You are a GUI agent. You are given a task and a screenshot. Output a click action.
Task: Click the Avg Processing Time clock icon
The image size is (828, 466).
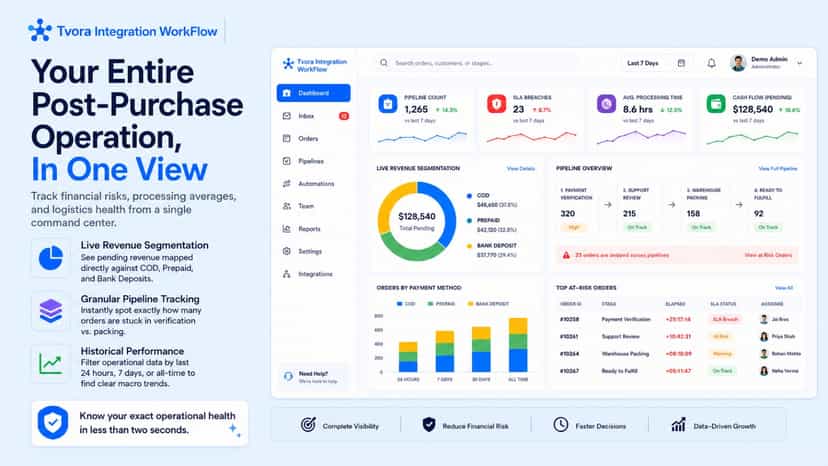click(606, 104)
